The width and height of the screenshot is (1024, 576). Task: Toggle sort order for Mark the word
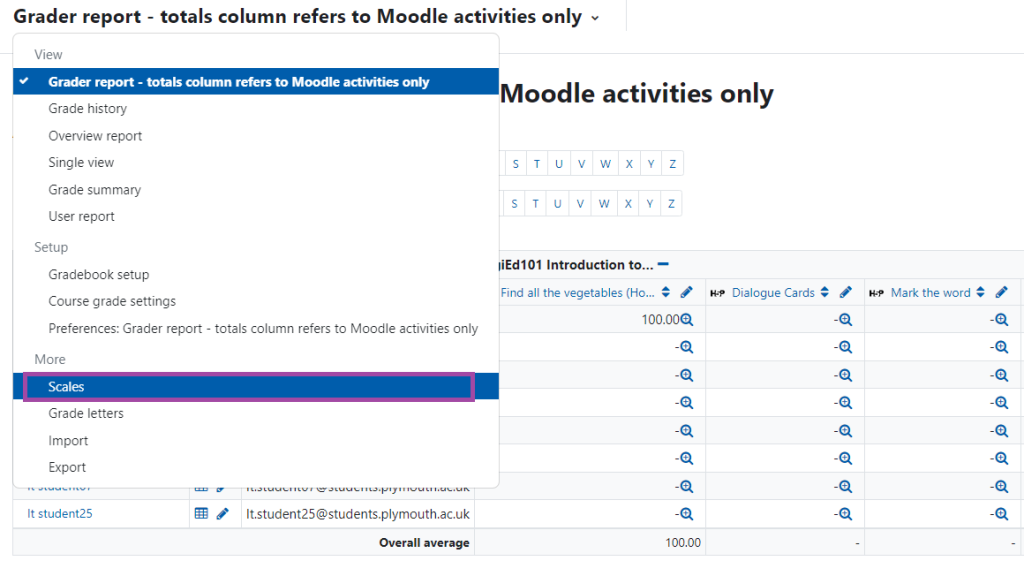pos(981,292)
